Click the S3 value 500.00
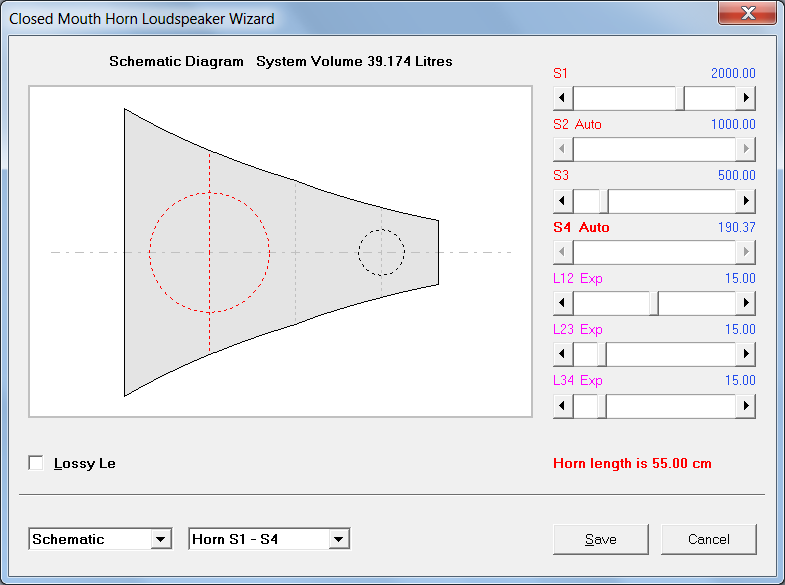The image size is (785, 585). pyautogui.click(x=737, y=176)
